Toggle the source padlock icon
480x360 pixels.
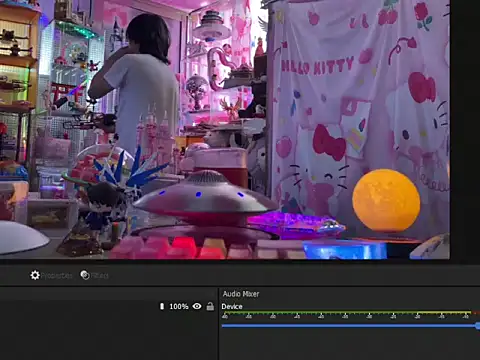click(210, 306)
